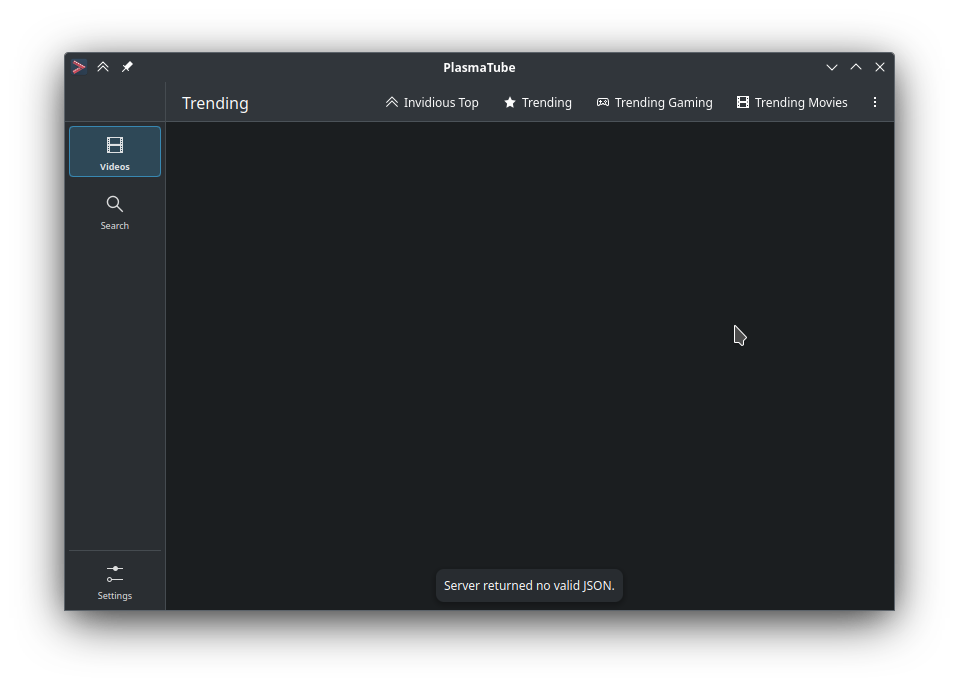Screen dimensions: 959x687
Task: Open the Search page from the sidebar
Action: coord(115,212)
